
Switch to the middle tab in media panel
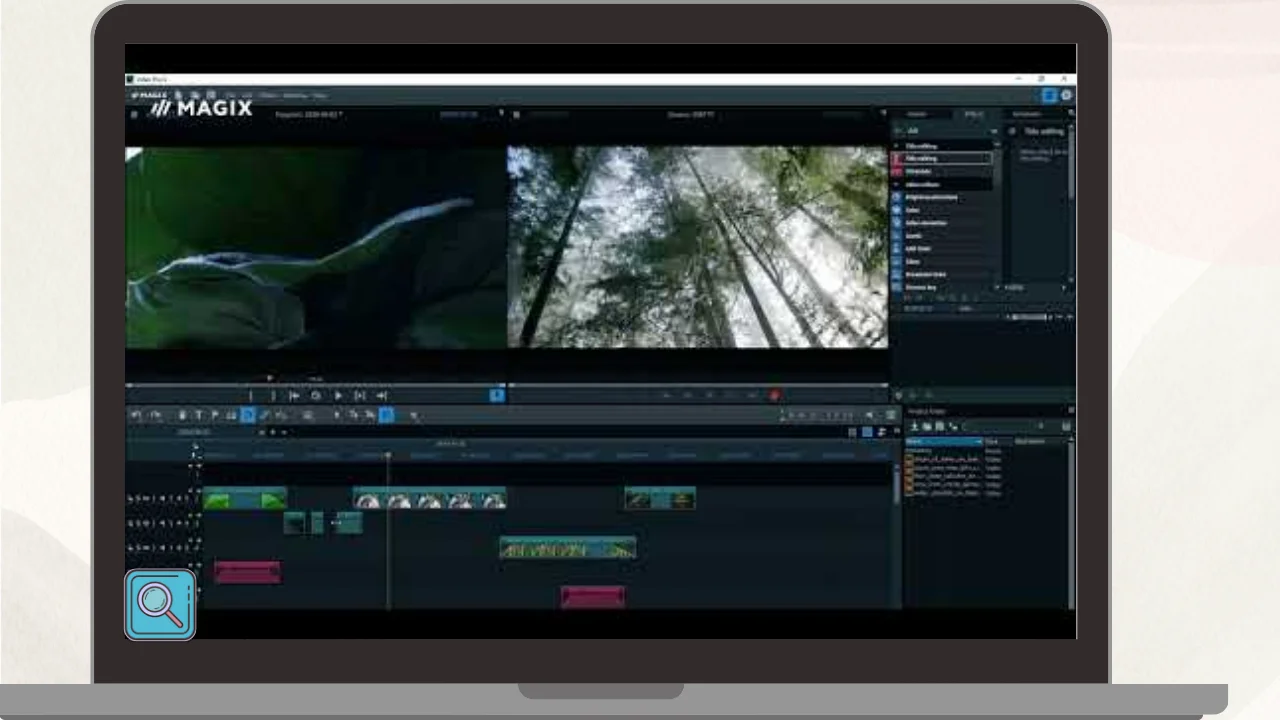pyautogui.click(x=973, y=114)
